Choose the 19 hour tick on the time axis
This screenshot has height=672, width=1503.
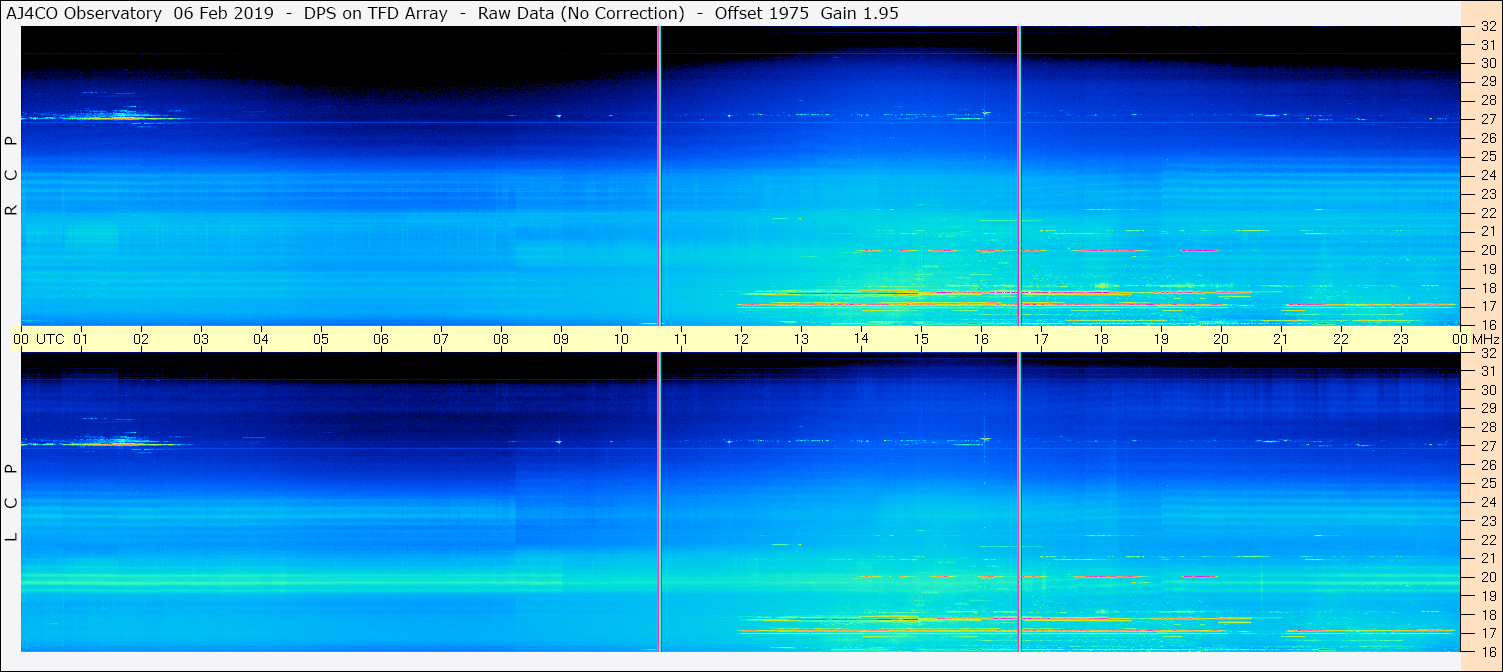(x=1161, y=339)
